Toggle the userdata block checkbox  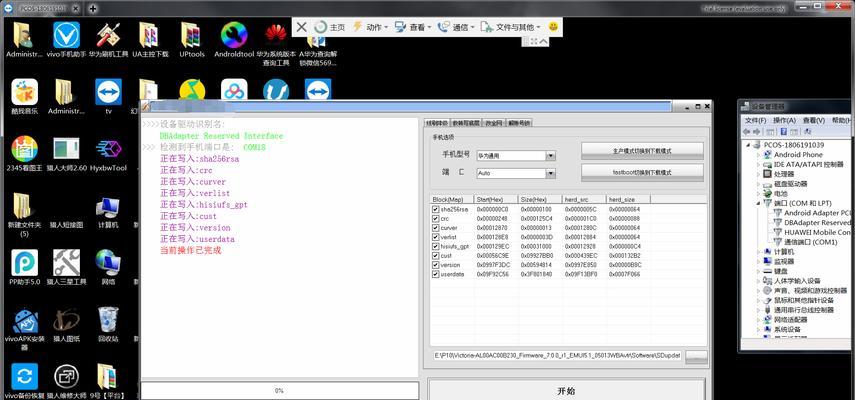click(x=435, y=274)
